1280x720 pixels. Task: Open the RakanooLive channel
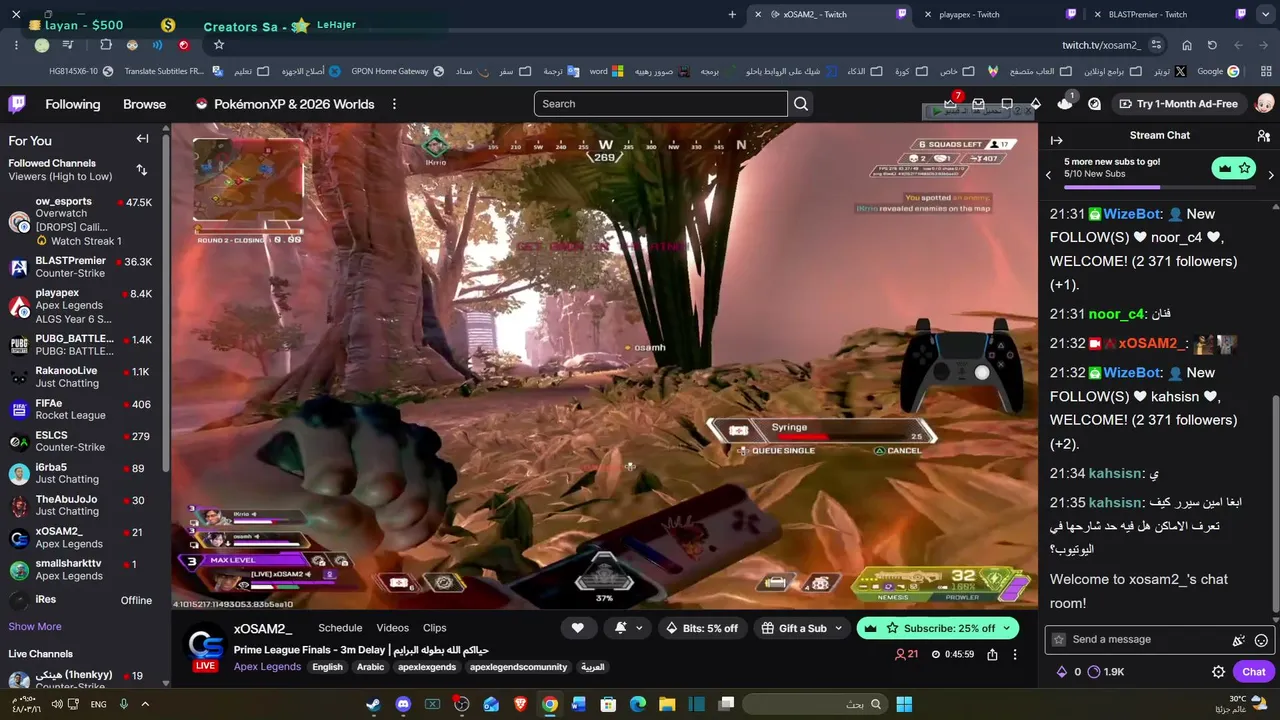click(x=80, y=377)
